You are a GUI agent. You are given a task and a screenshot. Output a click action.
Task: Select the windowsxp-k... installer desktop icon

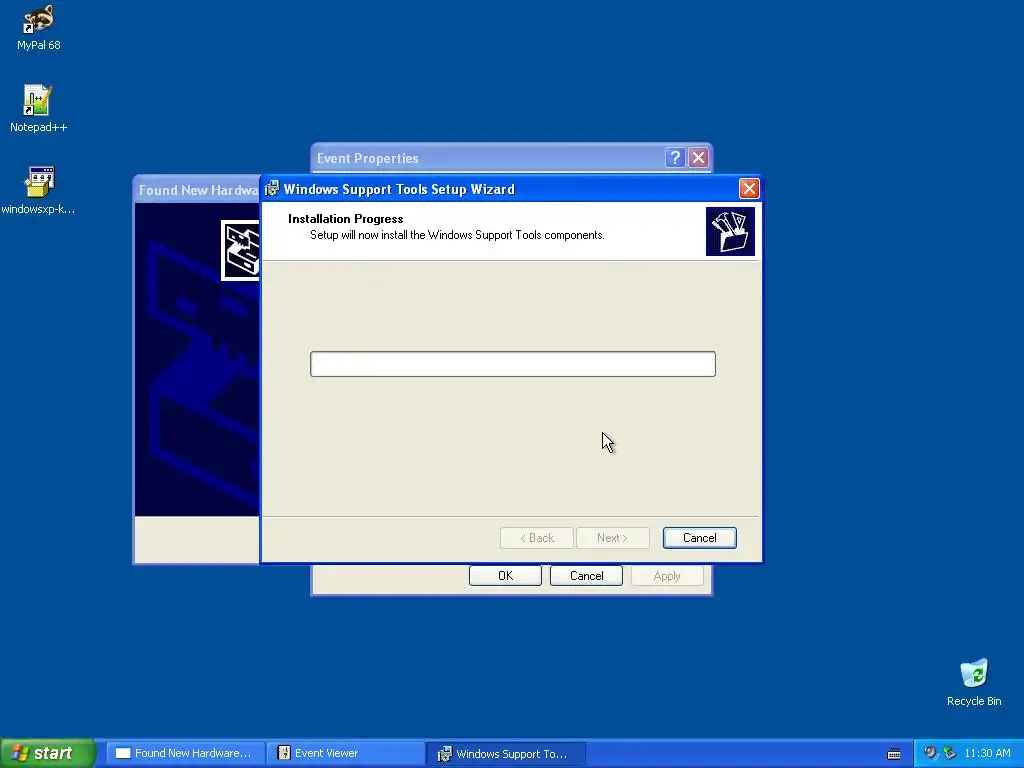(x=38, y=190)
